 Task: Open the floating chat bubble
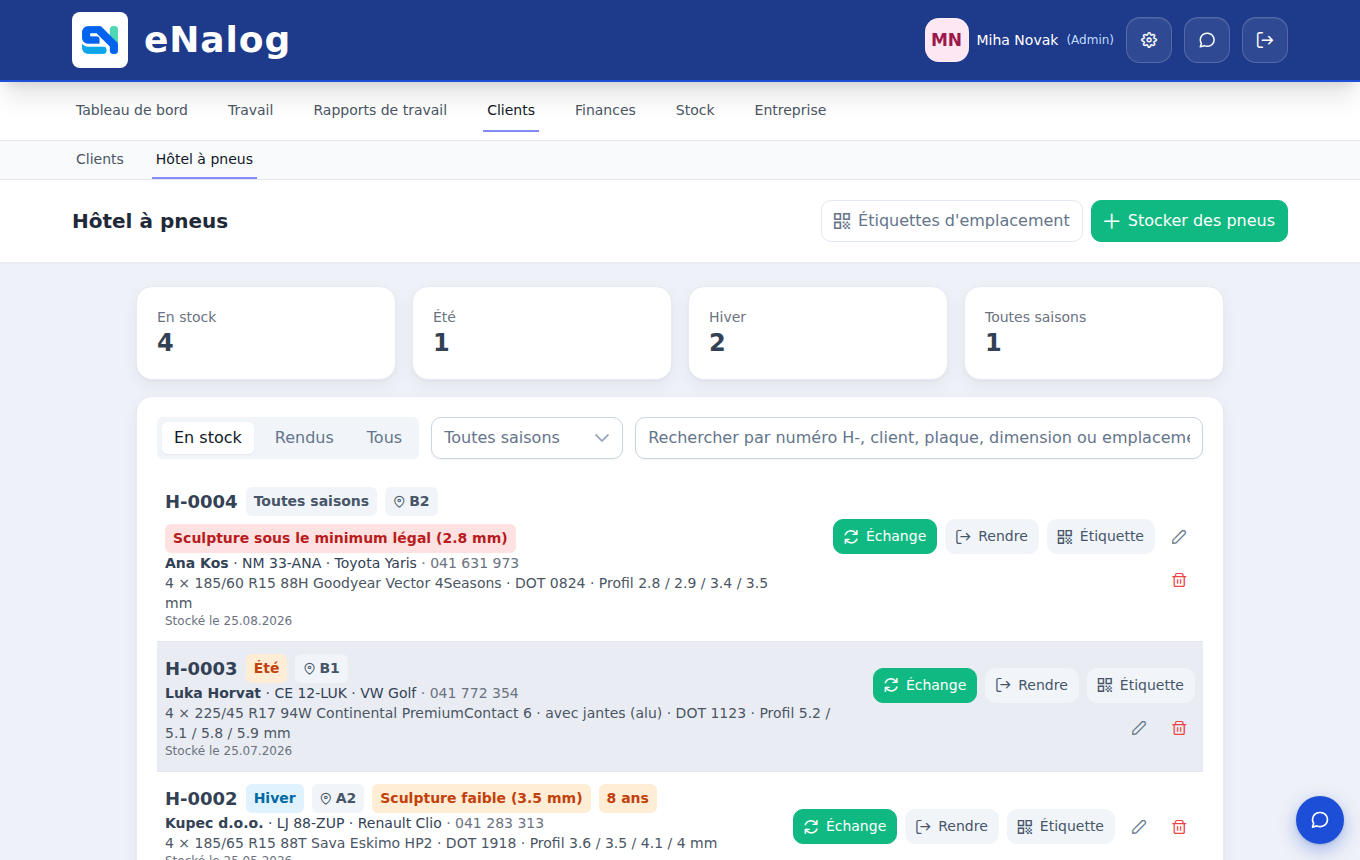tap(1320, 820)
